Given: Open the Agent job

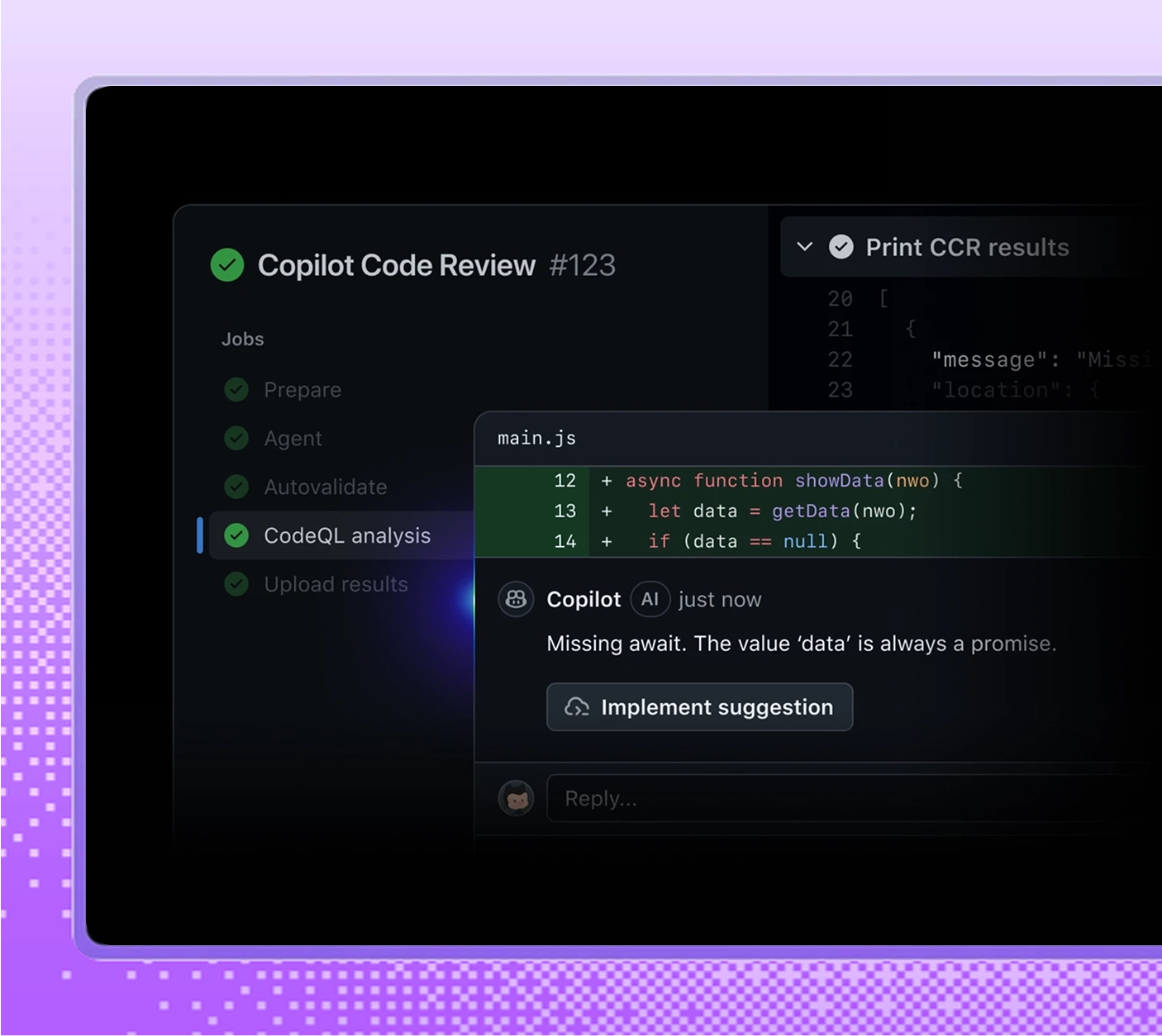Looking at the screenshot, I should tap(293, 438).
